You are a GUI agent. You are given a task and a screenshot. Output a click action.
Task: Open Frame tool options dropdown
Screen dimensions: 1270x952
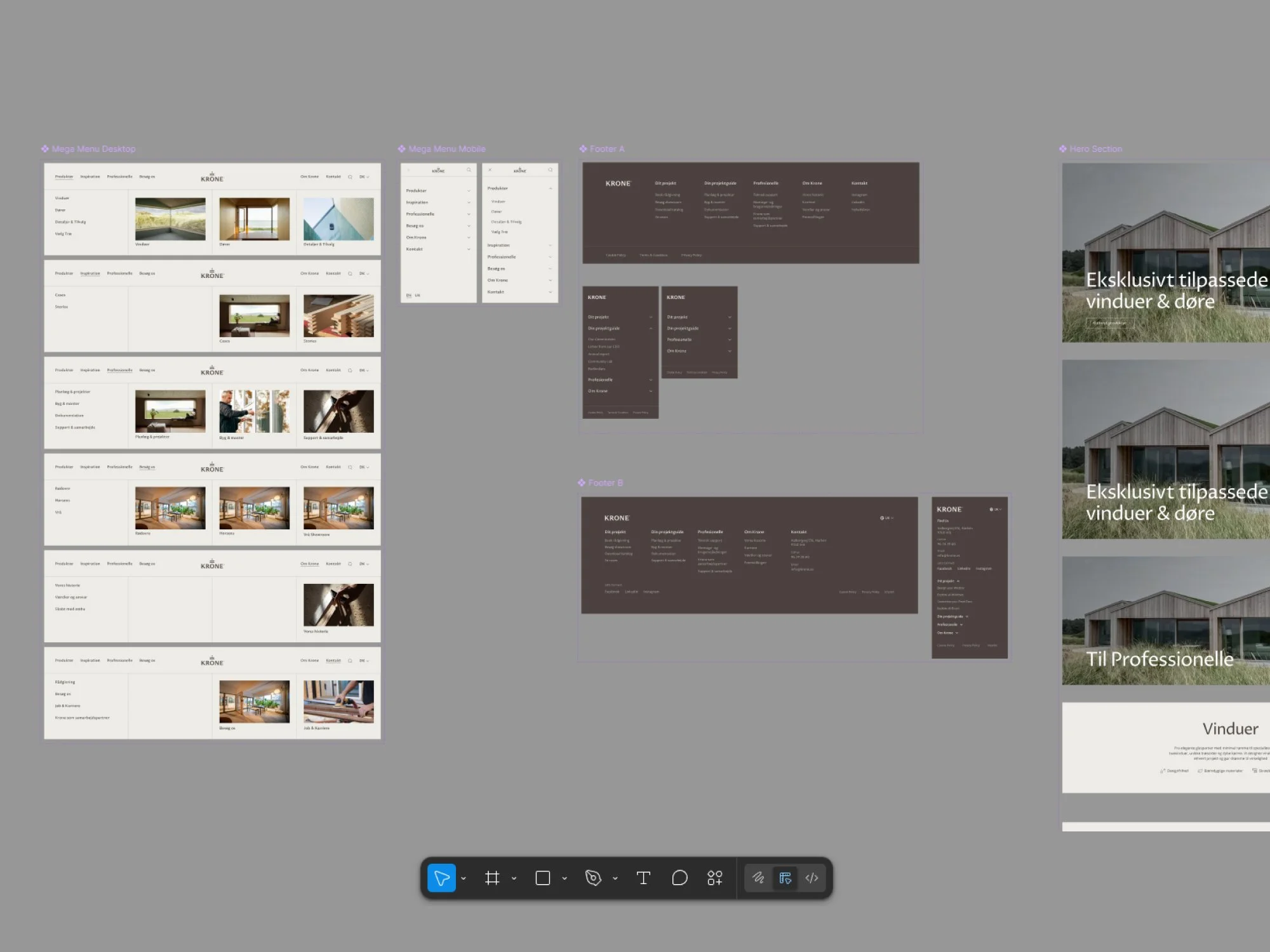point(514,879)
